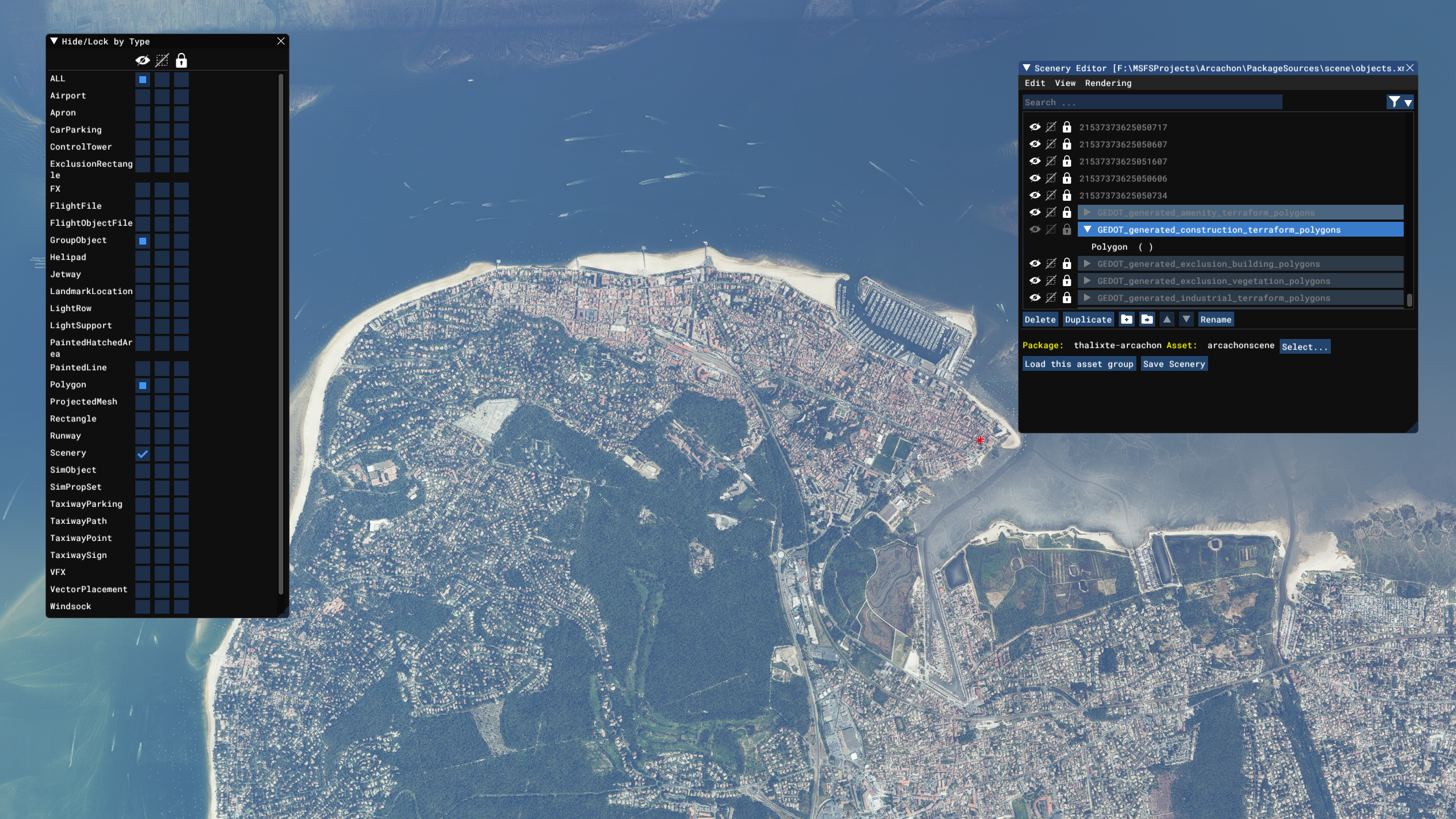
Task: Toggle visibility of exclusion_vegetation_polygons group
Action: pos(1035,281)
